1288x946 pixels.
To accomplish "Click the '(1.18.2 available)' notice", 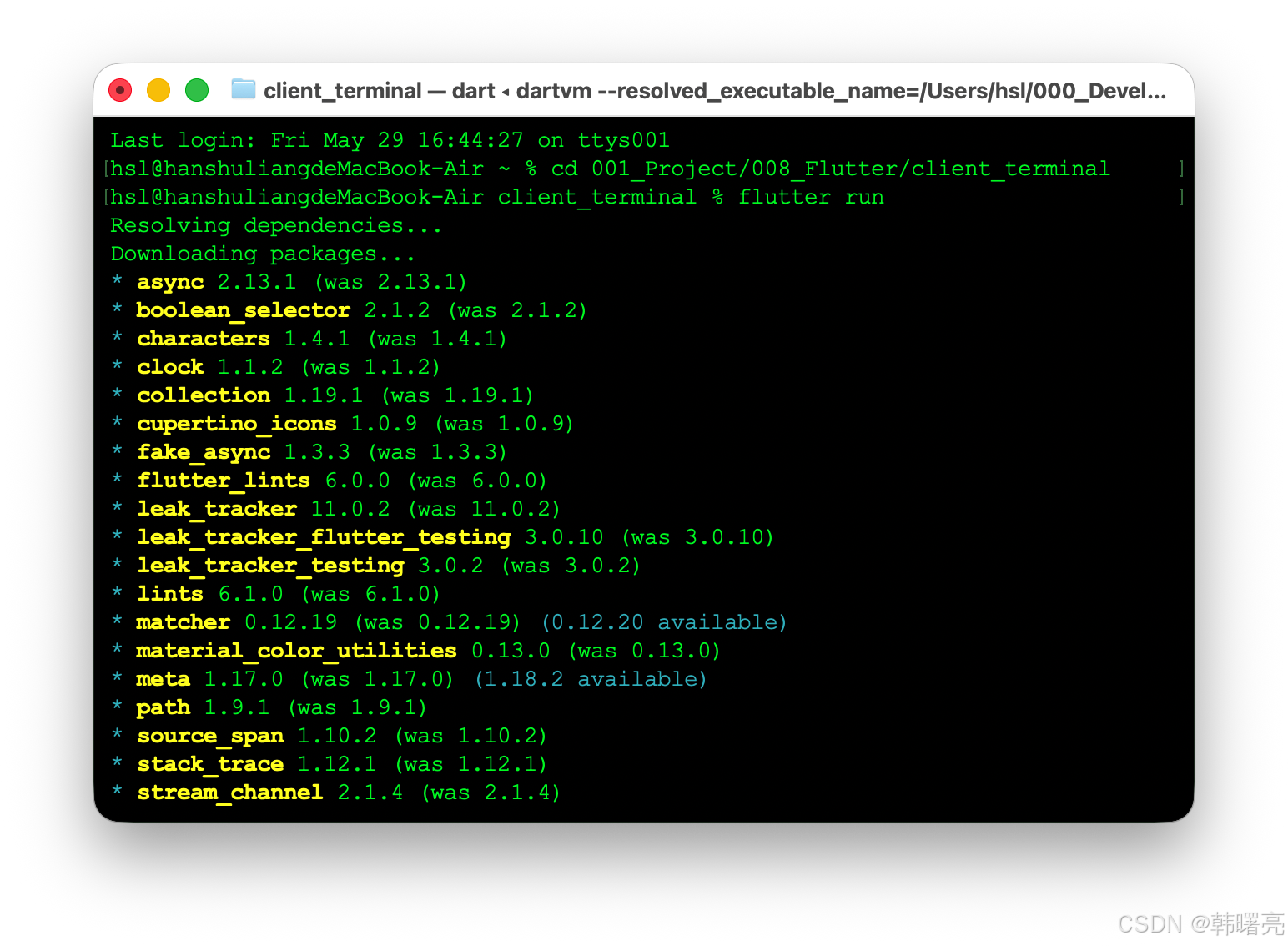I will click(591, 679).
